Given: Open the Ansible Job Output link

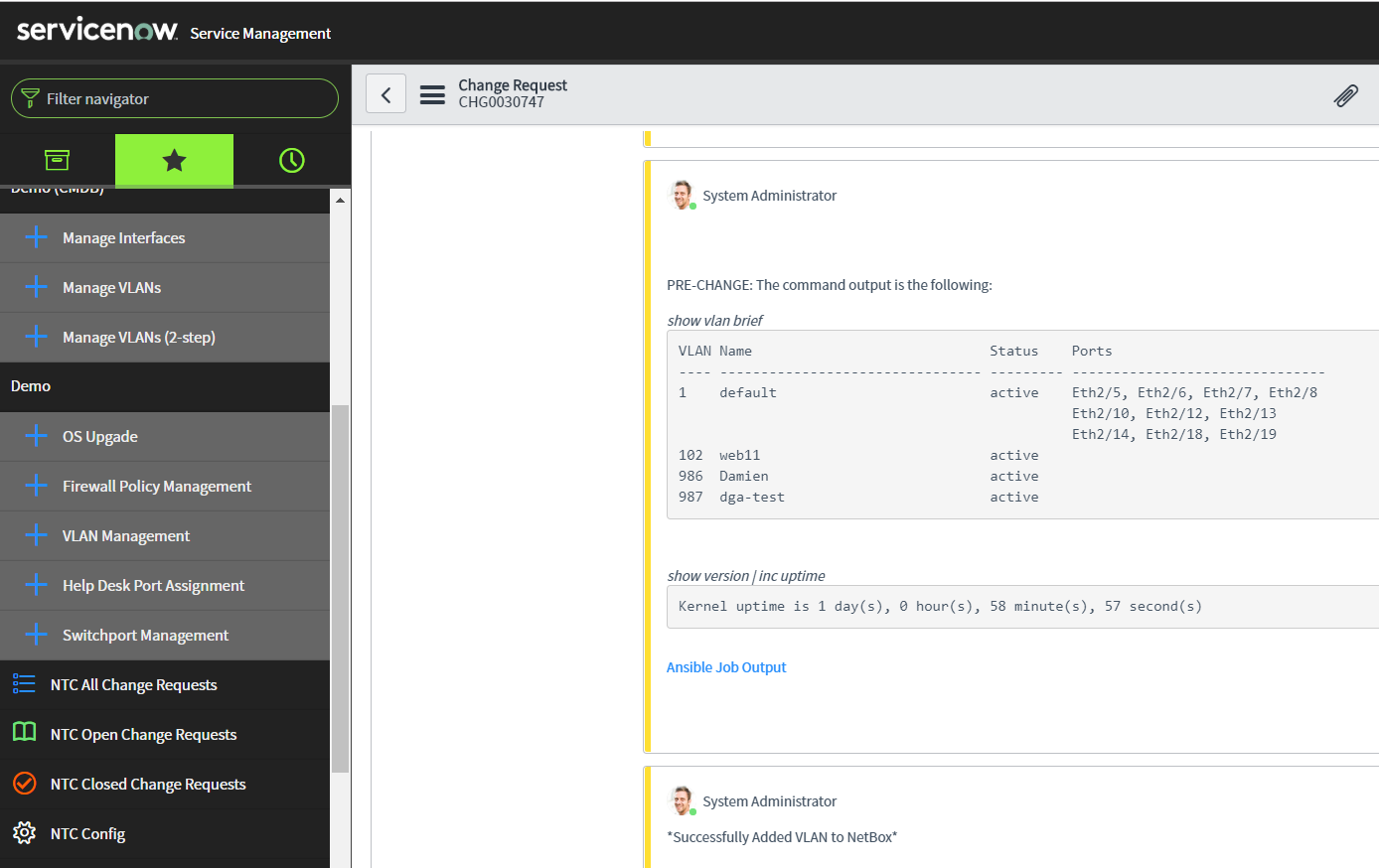Looking at the screenshot, I should [x=726, y=667].
